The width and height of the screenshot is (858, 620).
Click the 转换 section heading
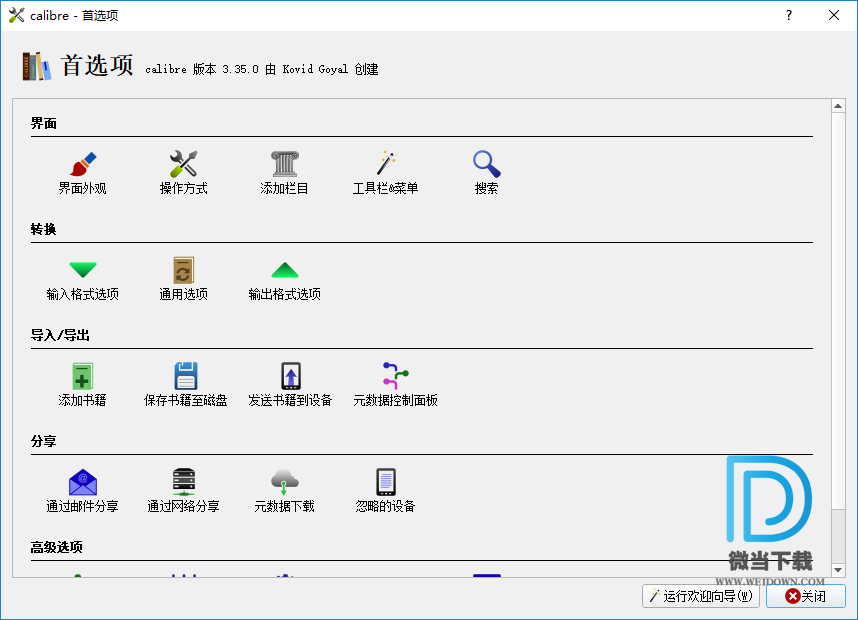44,229
